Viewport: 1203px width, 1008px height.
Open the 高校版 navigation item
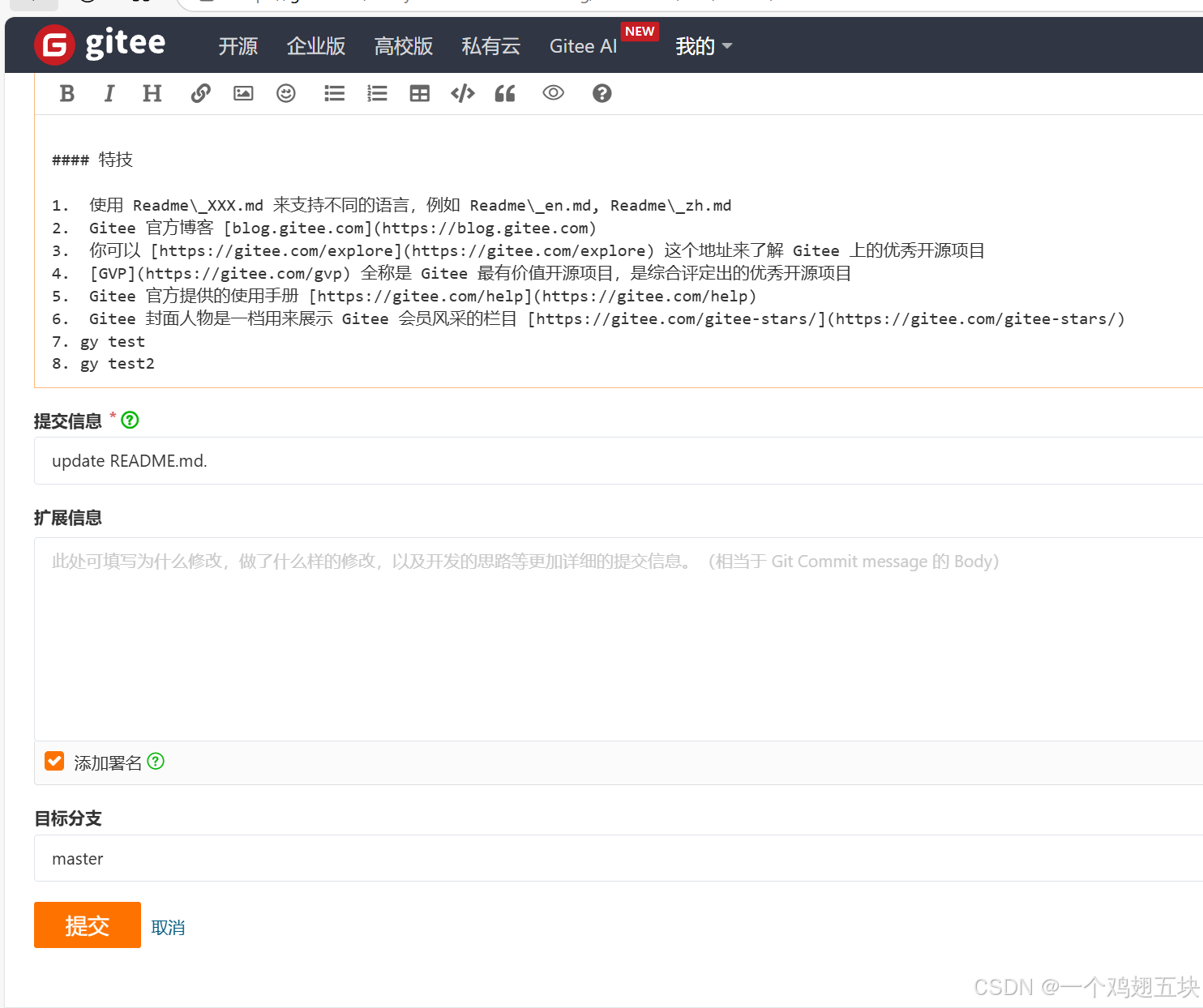(x=404, y=46)
